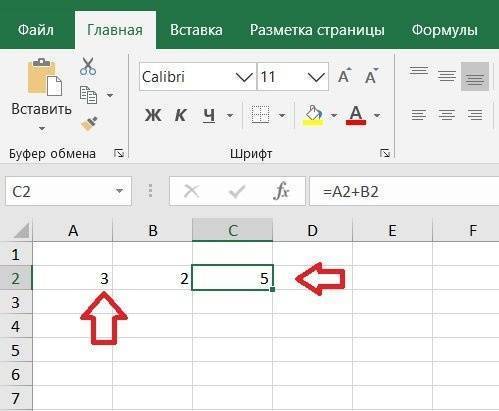Select row 1 header
Image resolution: width=499 pixels, height=411 pixels.
(16, 254)
